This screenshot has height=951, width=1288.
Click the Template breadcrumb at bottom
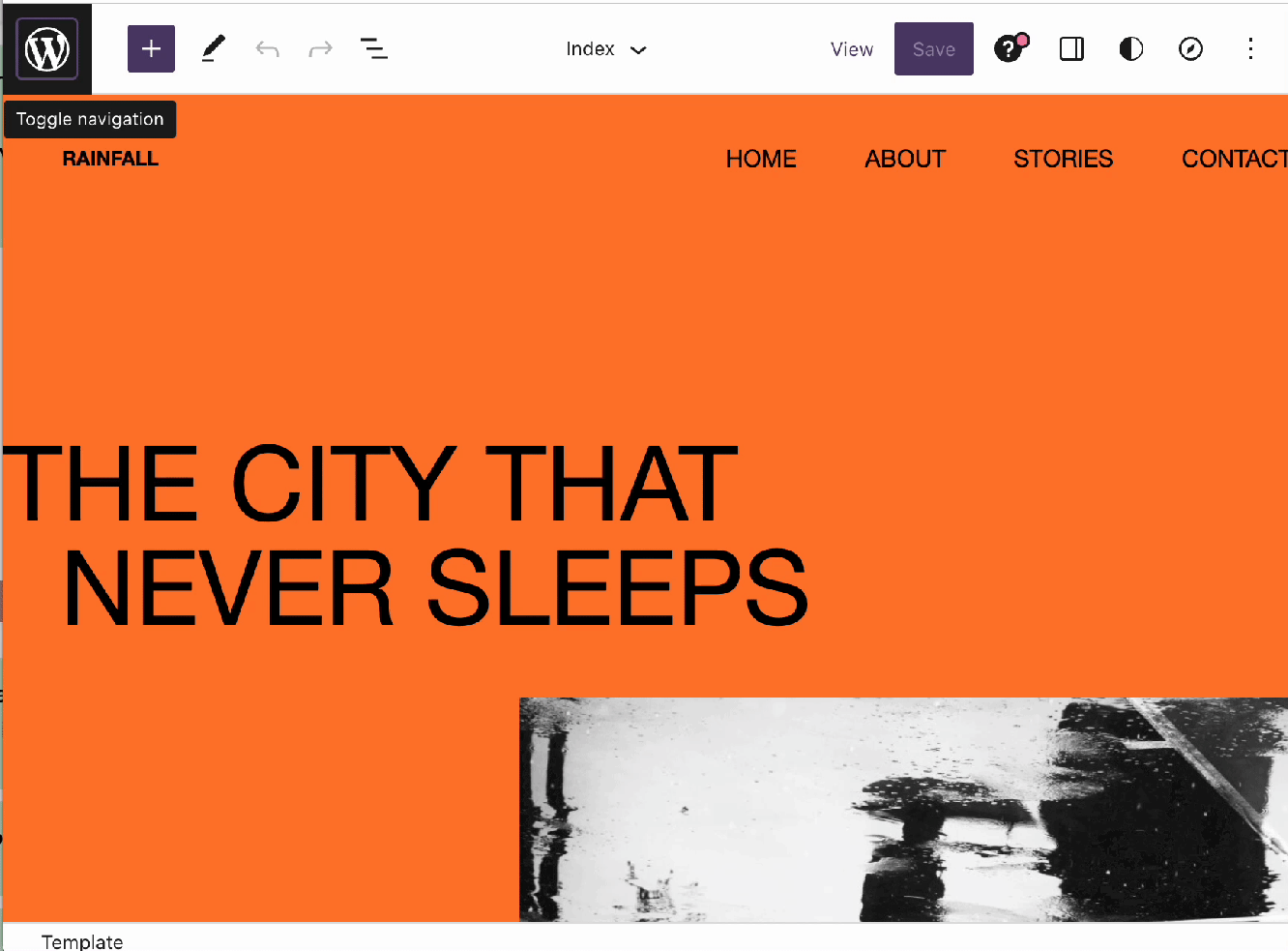click(x=82, y=941)
